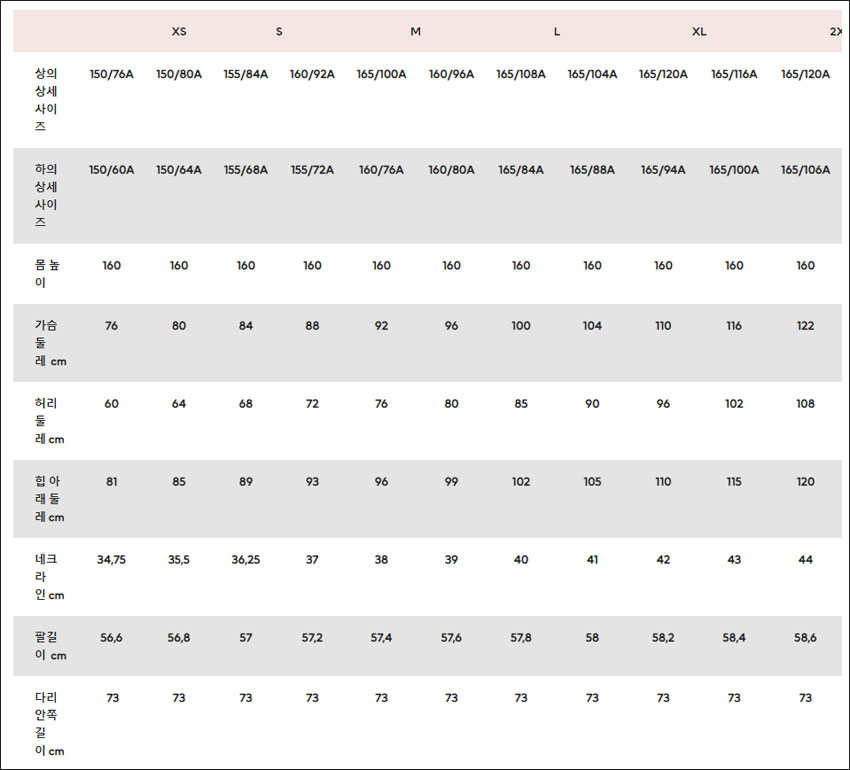Image resolution: width=850 pixels, height=770 pixels.
Task: Click the 34,75 neckline value
Action: pyautogui.click(x=112, y=560)
